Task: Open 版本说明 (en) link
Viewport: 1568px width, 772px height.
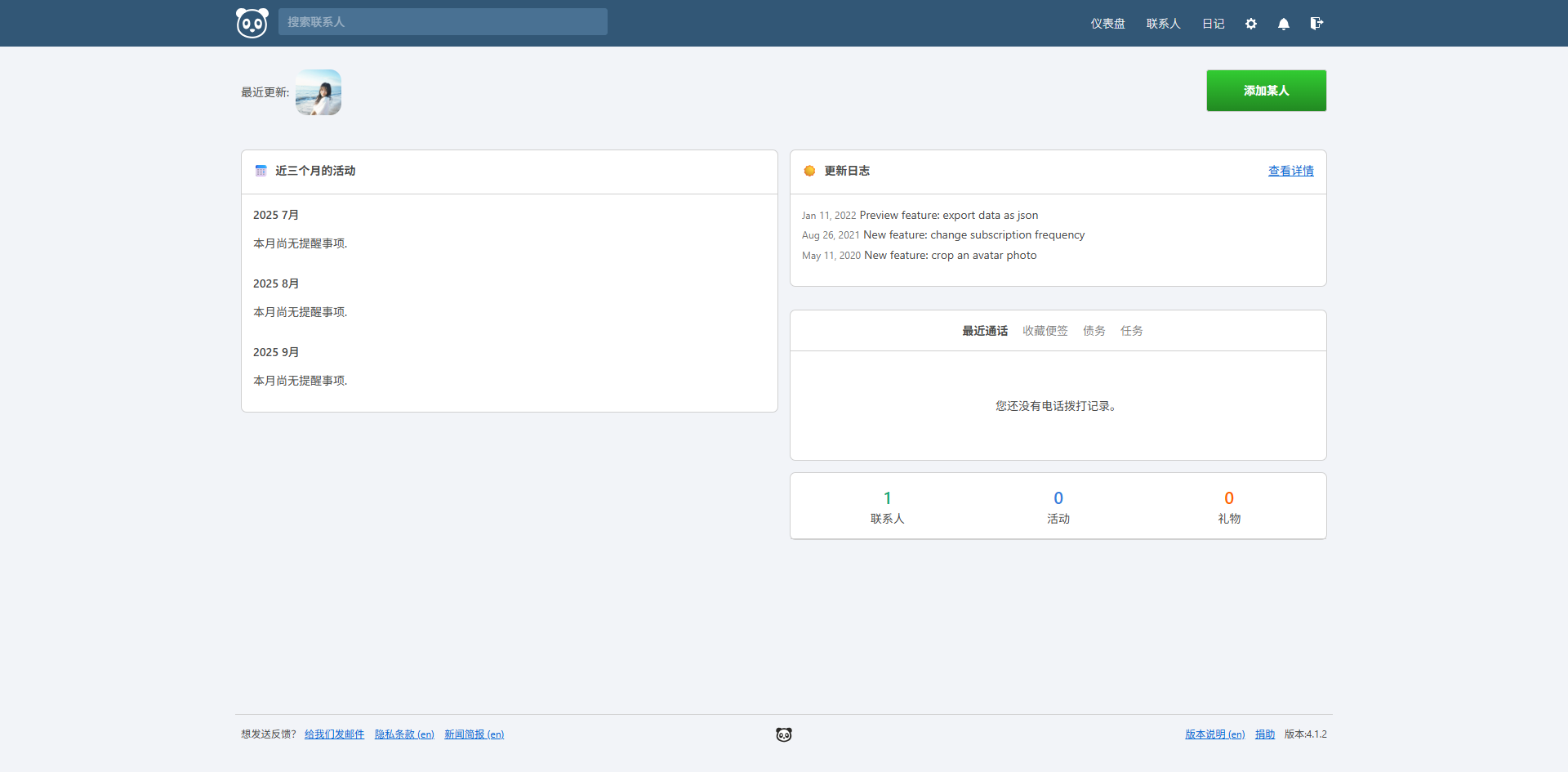Action: 1215,734
